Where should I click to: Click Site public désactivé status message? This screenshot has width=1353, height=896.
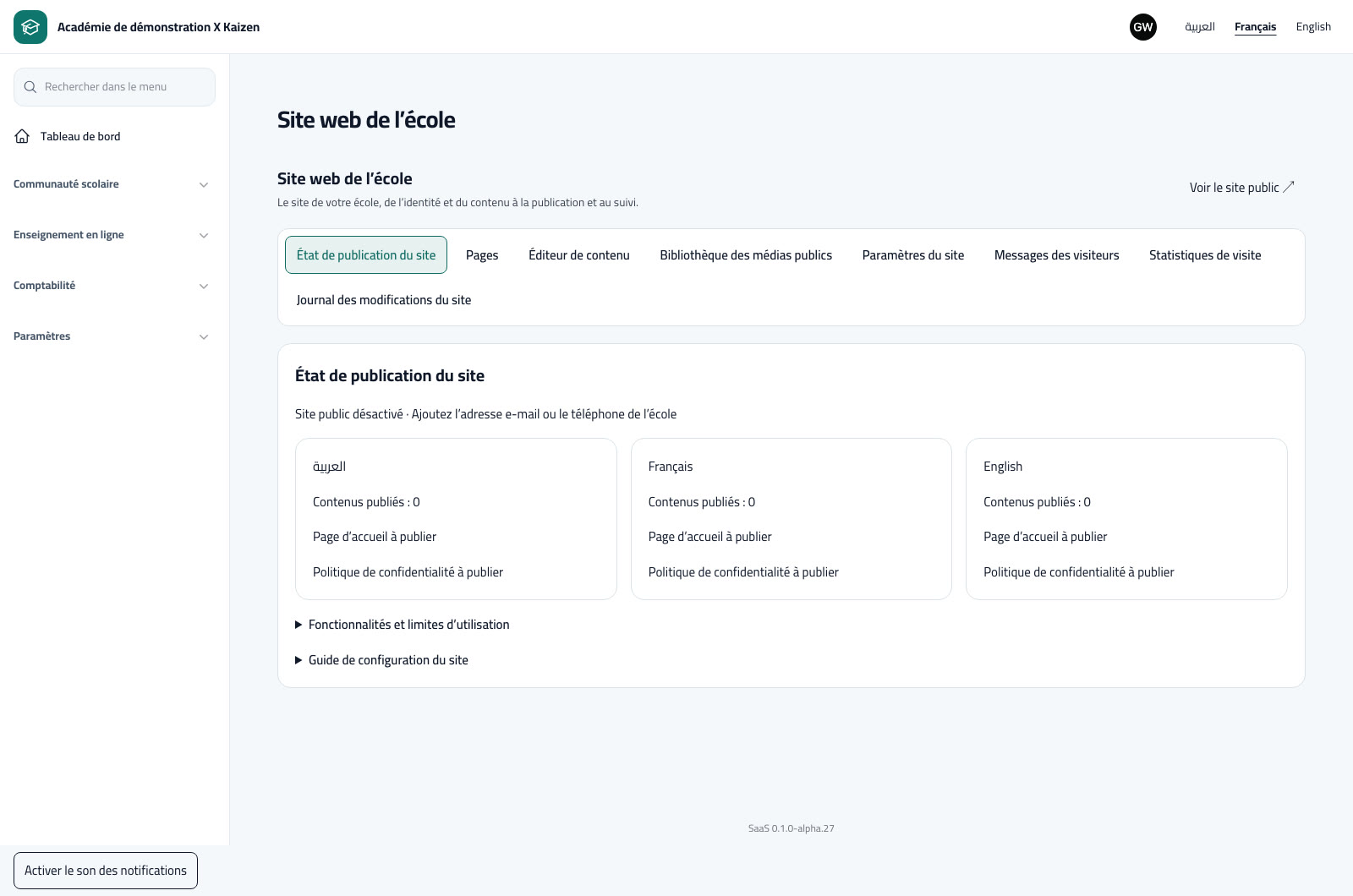pos(485,414)
